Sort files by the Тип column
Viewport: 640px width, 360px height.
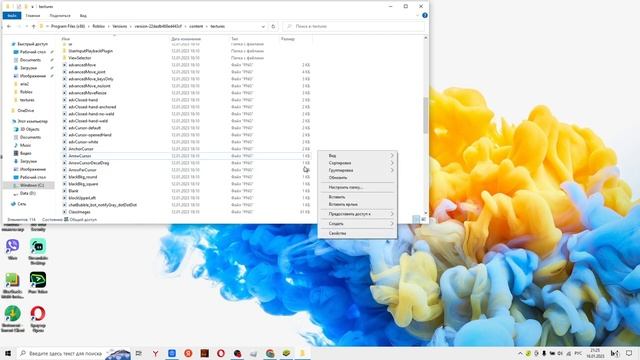click(235, 39)
